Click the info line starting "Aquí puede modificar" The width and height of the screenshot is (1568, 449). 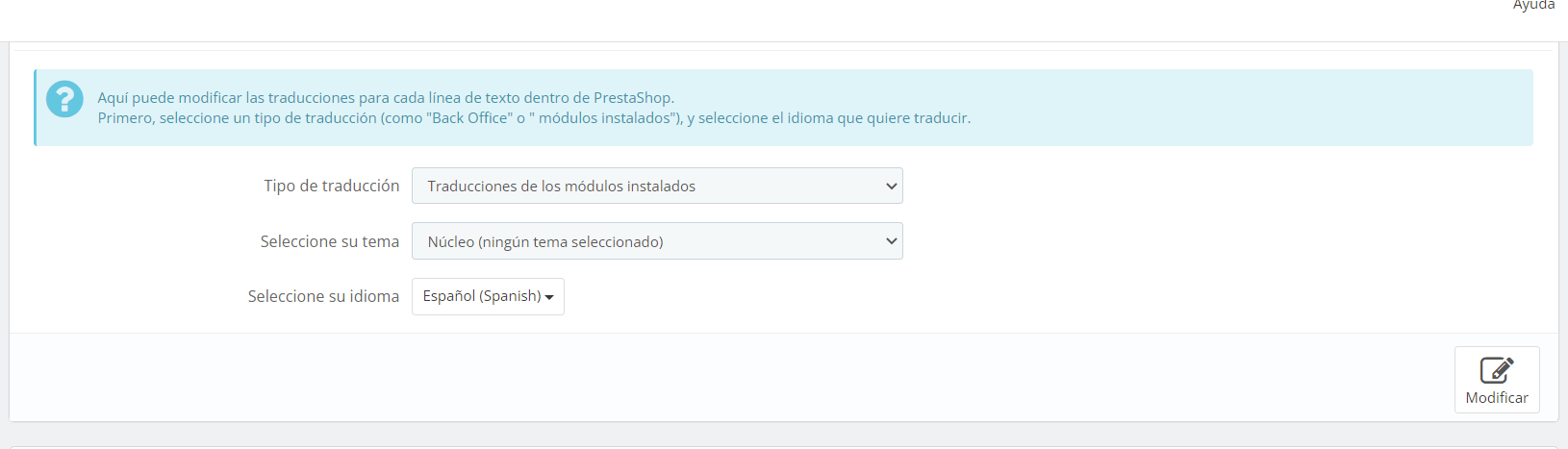pyautogui.click(x=386, y=97)
